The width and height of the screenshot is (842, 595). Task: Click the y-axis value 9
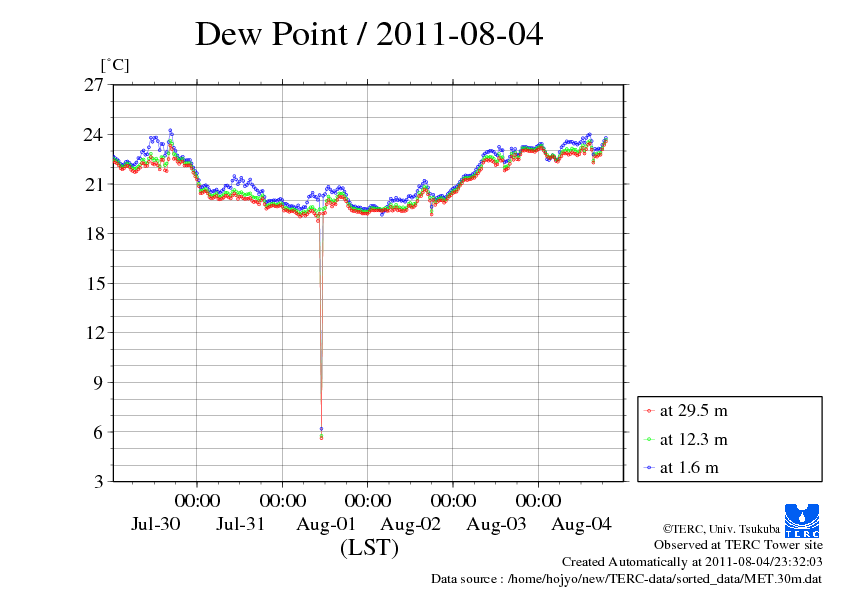pyautogui.click(x=98, y=382)
